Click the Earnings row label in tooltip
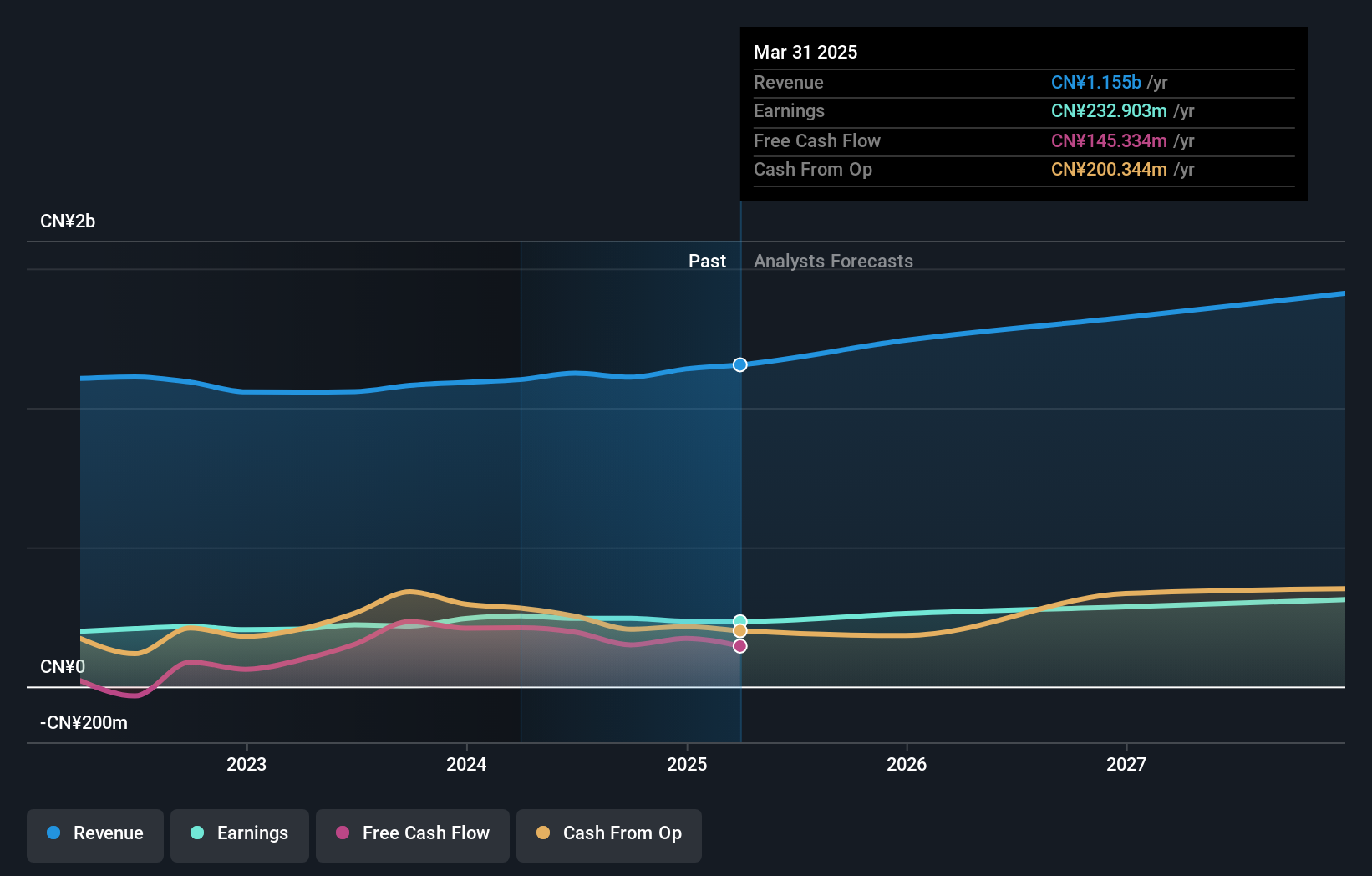Screen dimensions: 1372x876 coord(789,110)
